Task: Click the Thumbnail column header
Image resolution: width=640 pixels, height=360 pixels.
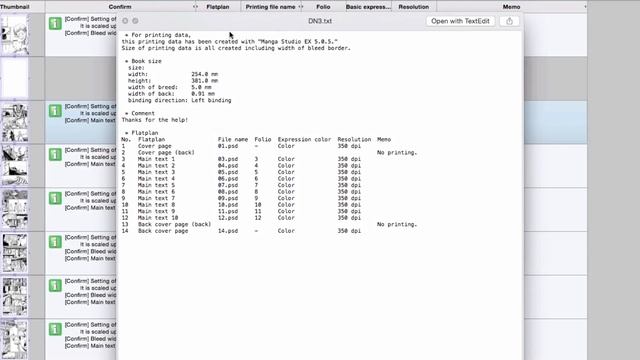Action: click(x=15, y=7)
